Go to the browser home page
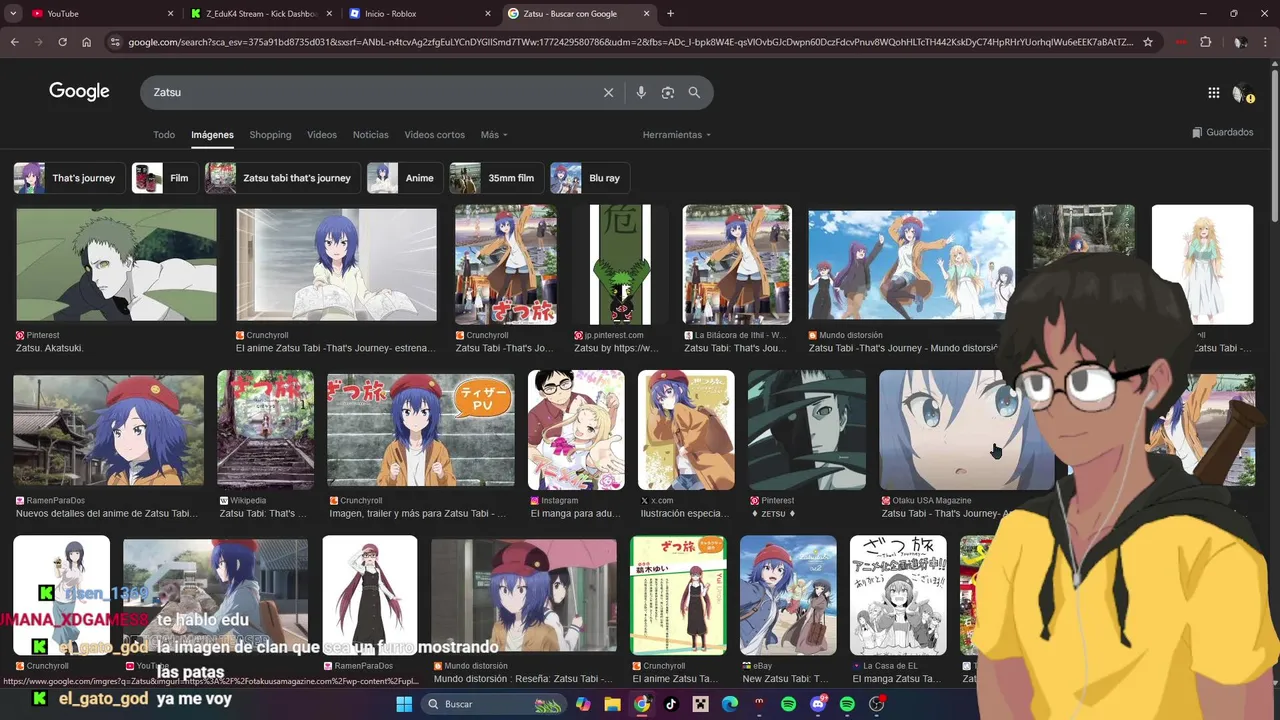This screenshot has height=720, width=1280. [86, 42]
